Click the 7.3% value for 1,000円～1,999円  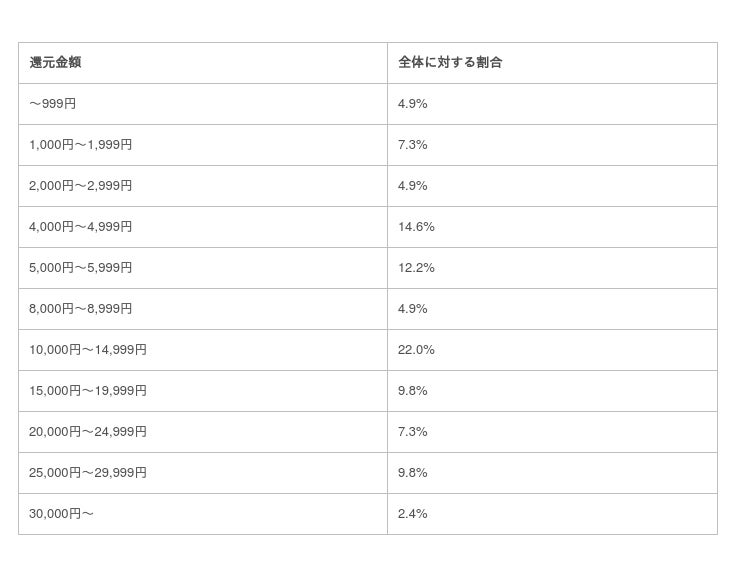pyautogui.click(x=413, y=145)
